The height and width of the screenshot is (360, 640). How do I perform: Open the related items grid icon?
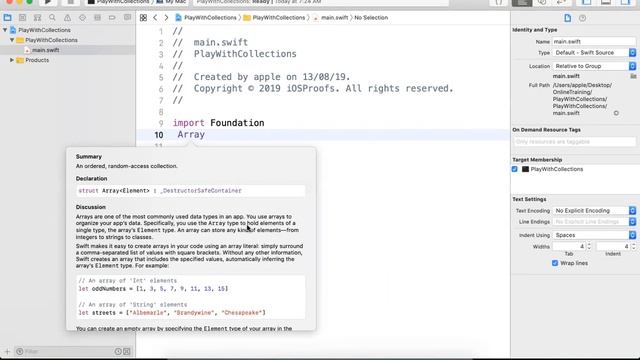143,18
